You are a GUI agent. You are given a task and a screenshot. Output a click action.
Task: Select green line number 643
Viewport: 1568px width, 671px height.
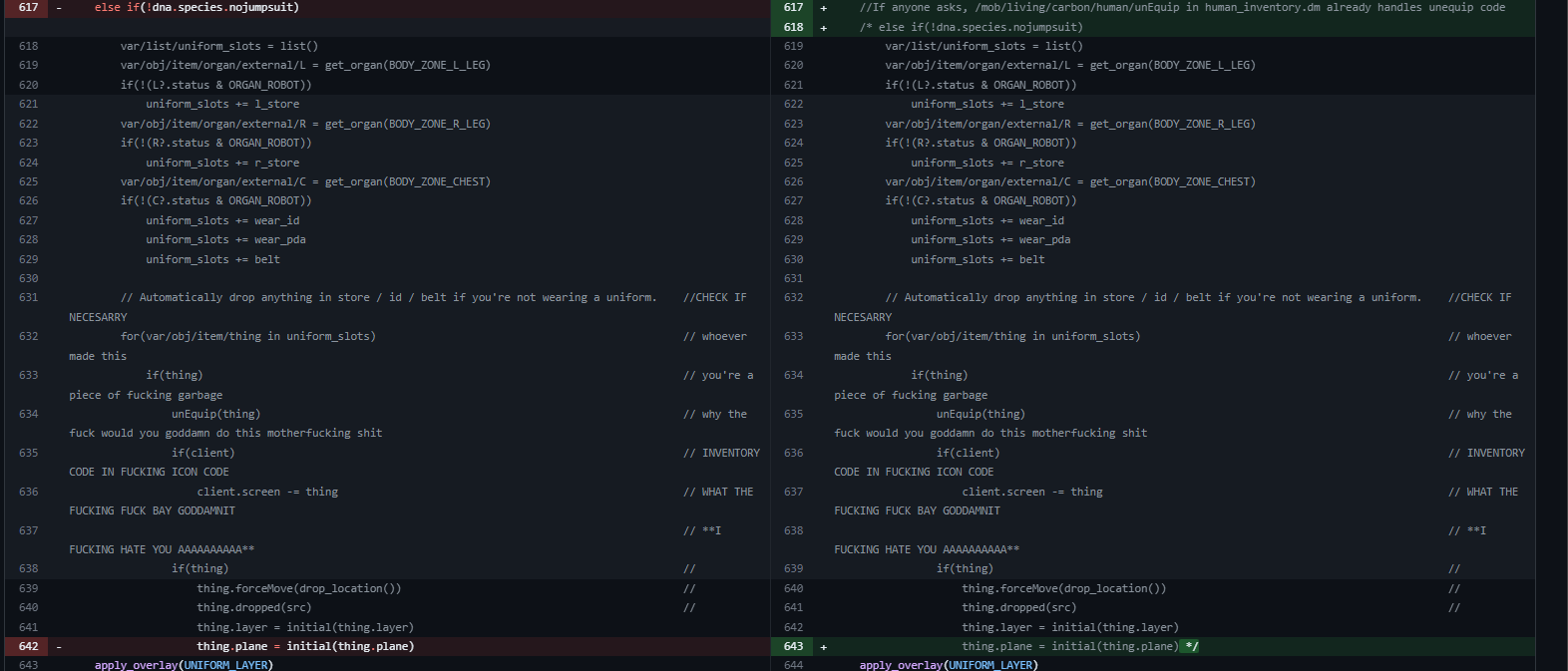[793, 646]
